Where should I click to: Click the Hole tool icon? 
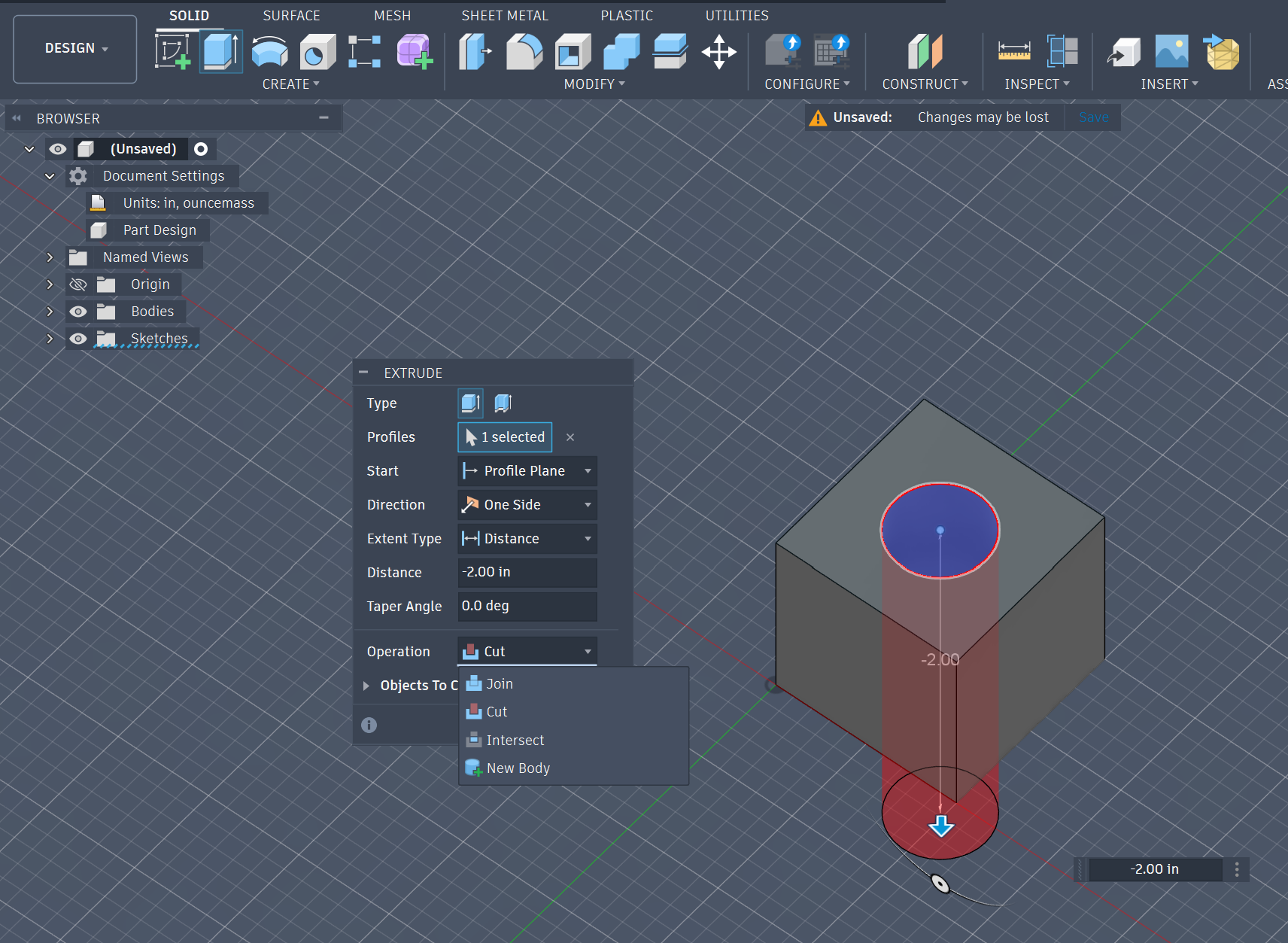tap(317, 52)
